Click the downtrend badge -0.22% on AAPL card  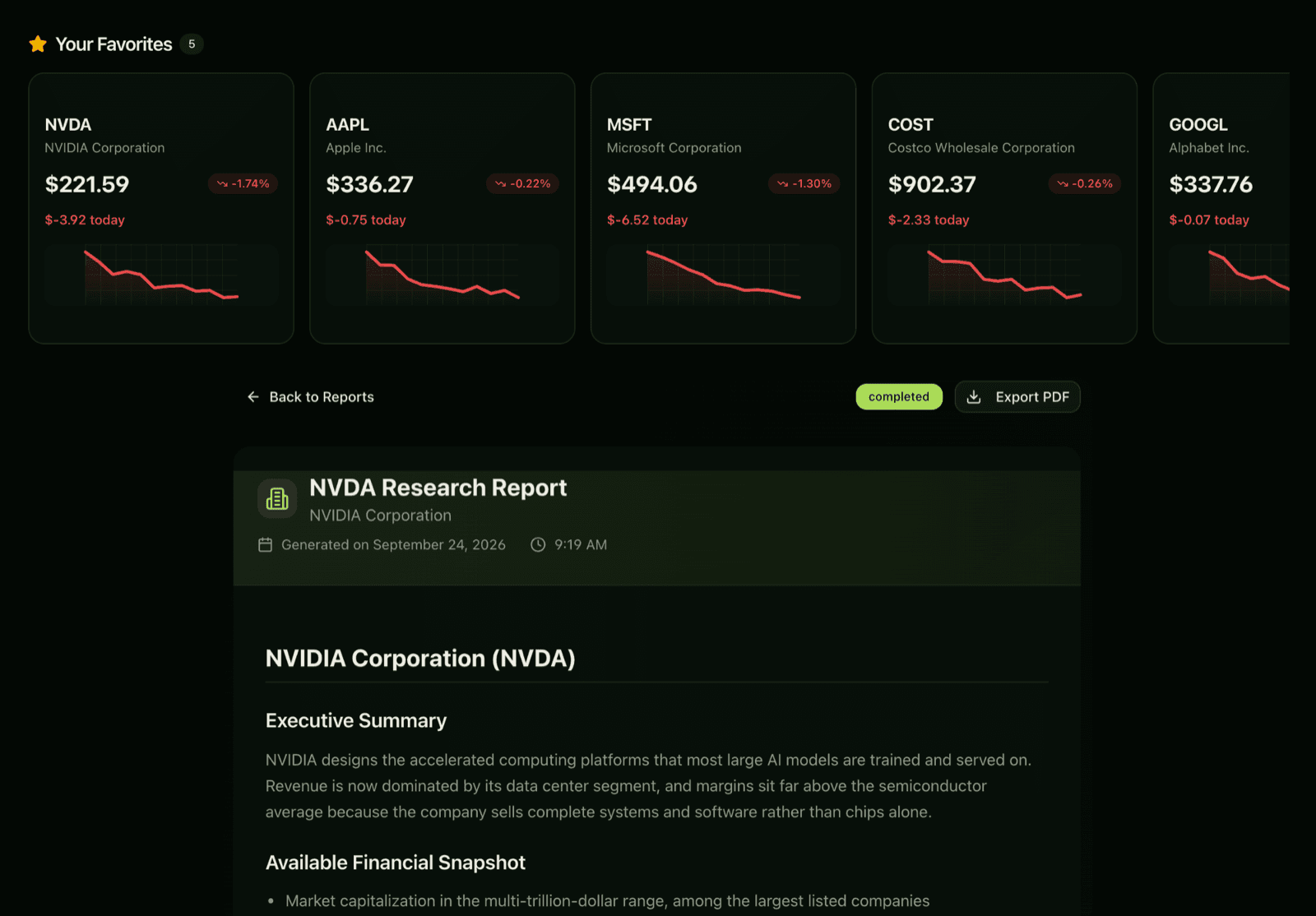(522, 184)
